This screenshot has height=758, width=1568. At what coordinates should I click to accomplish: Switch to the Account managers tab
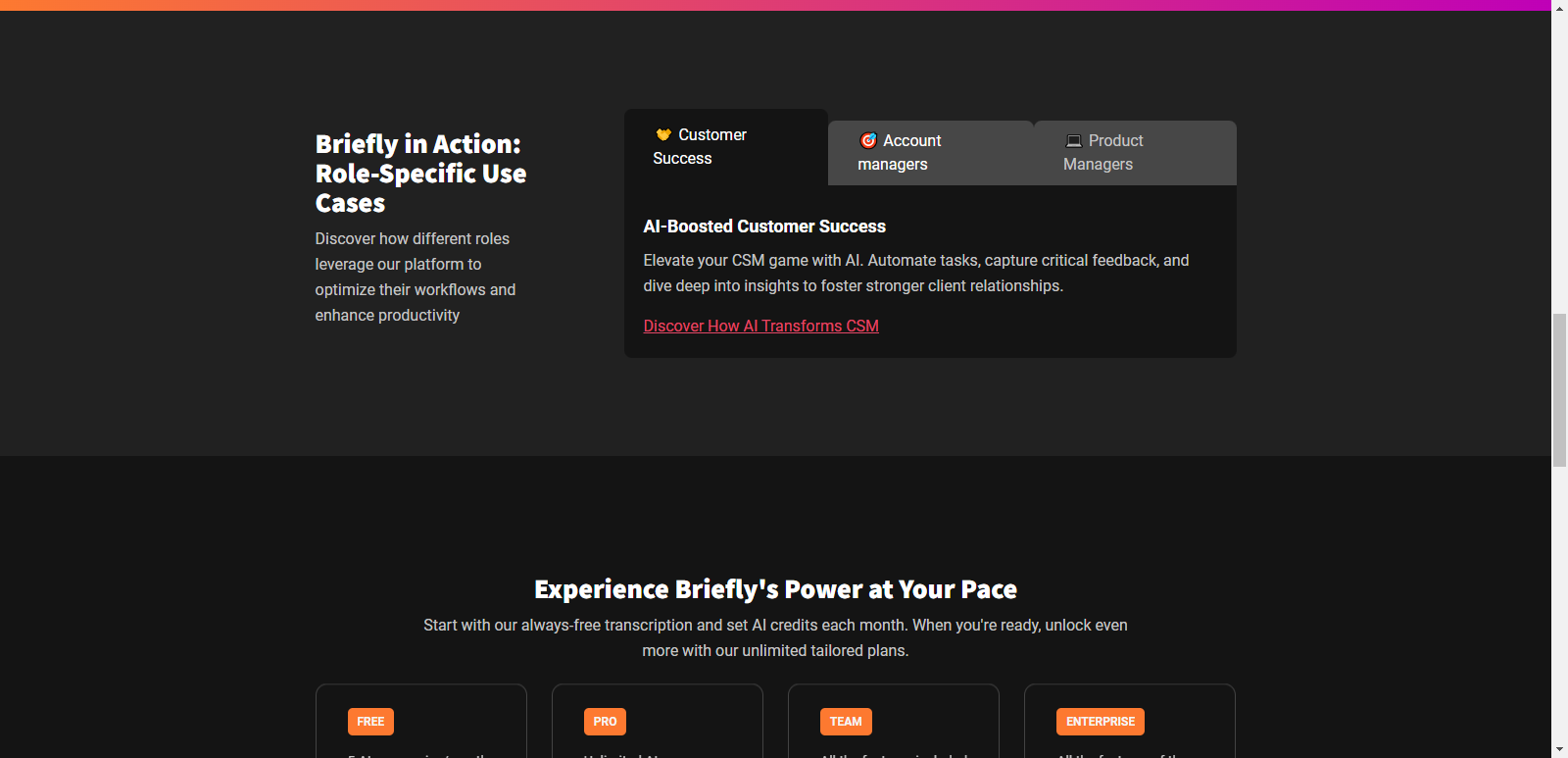tap(931, 153)
